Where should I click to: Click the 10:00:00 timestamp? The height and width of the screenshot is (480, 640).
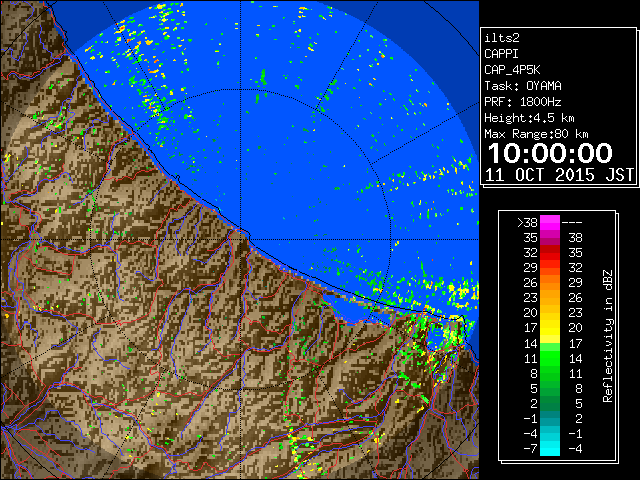tap(550, 153)
